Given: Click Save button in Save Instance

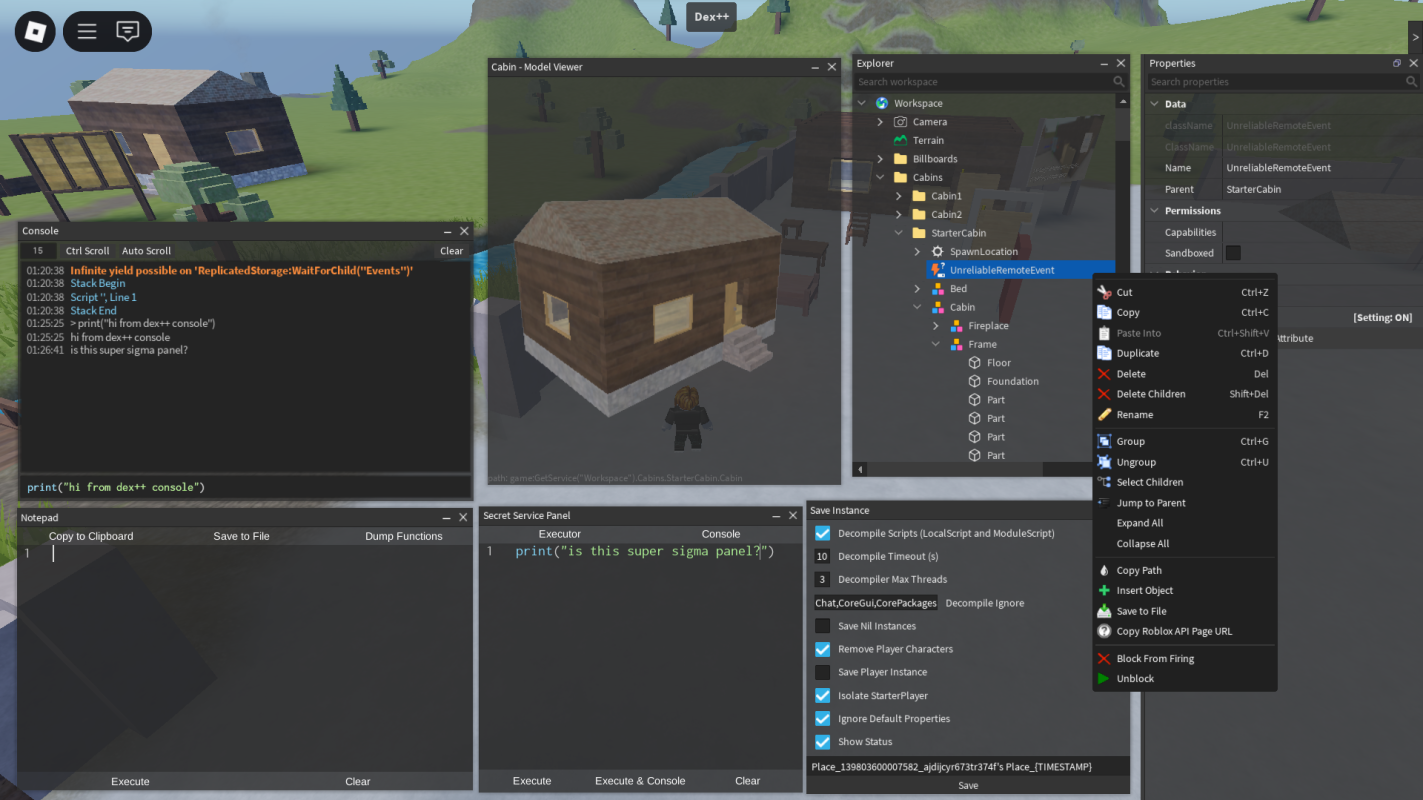Looking at the screenshot, I should click(968, 785).
